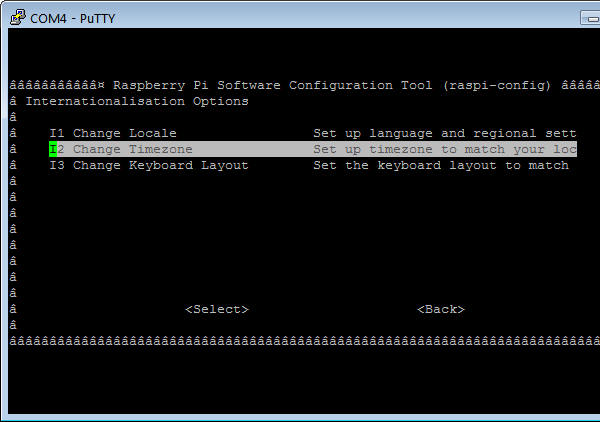
Task: Activate the <Select> button
Action: pos(217,309)
